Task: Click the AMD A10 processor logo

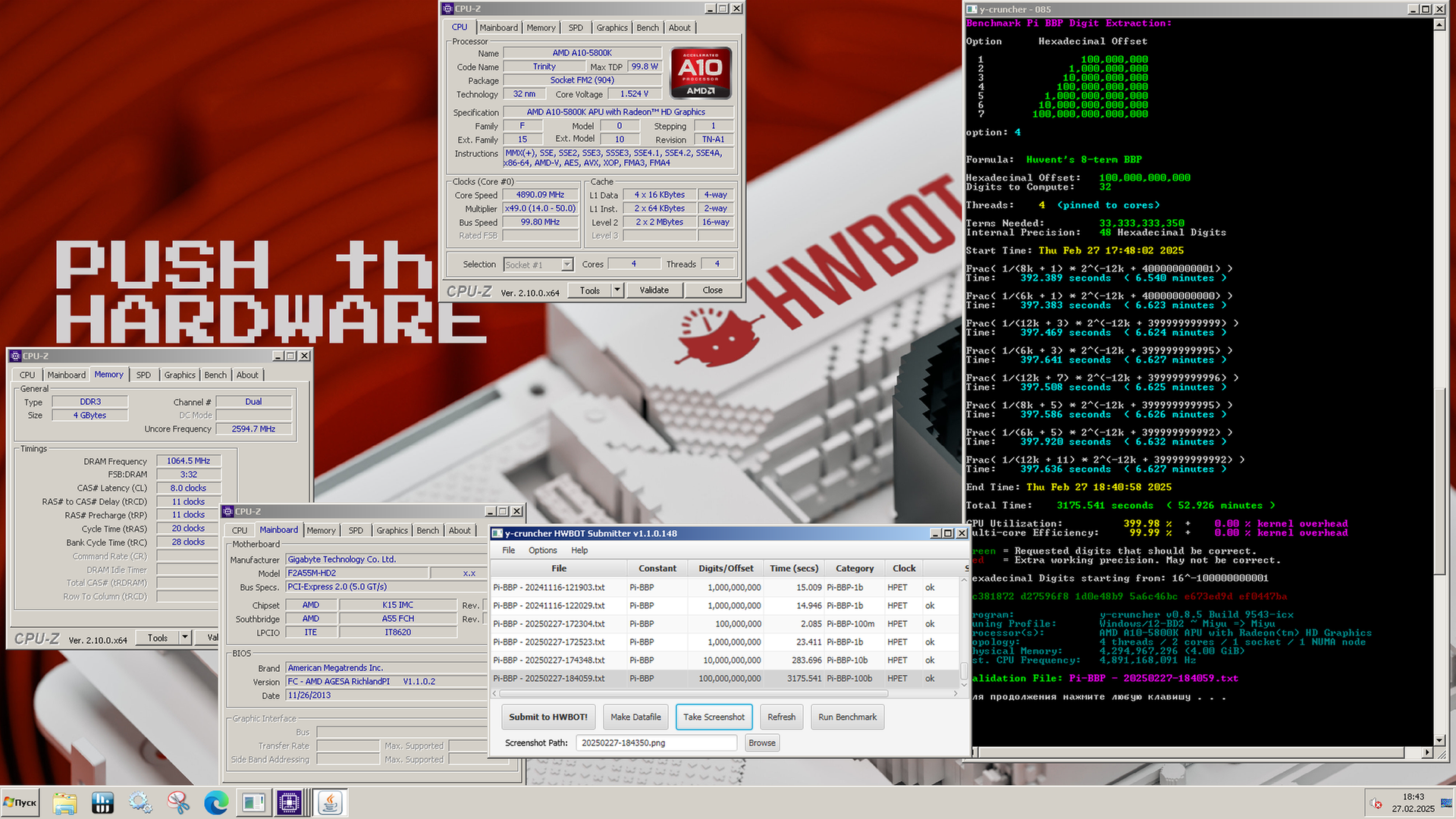Action: click(x=701, y=73)
